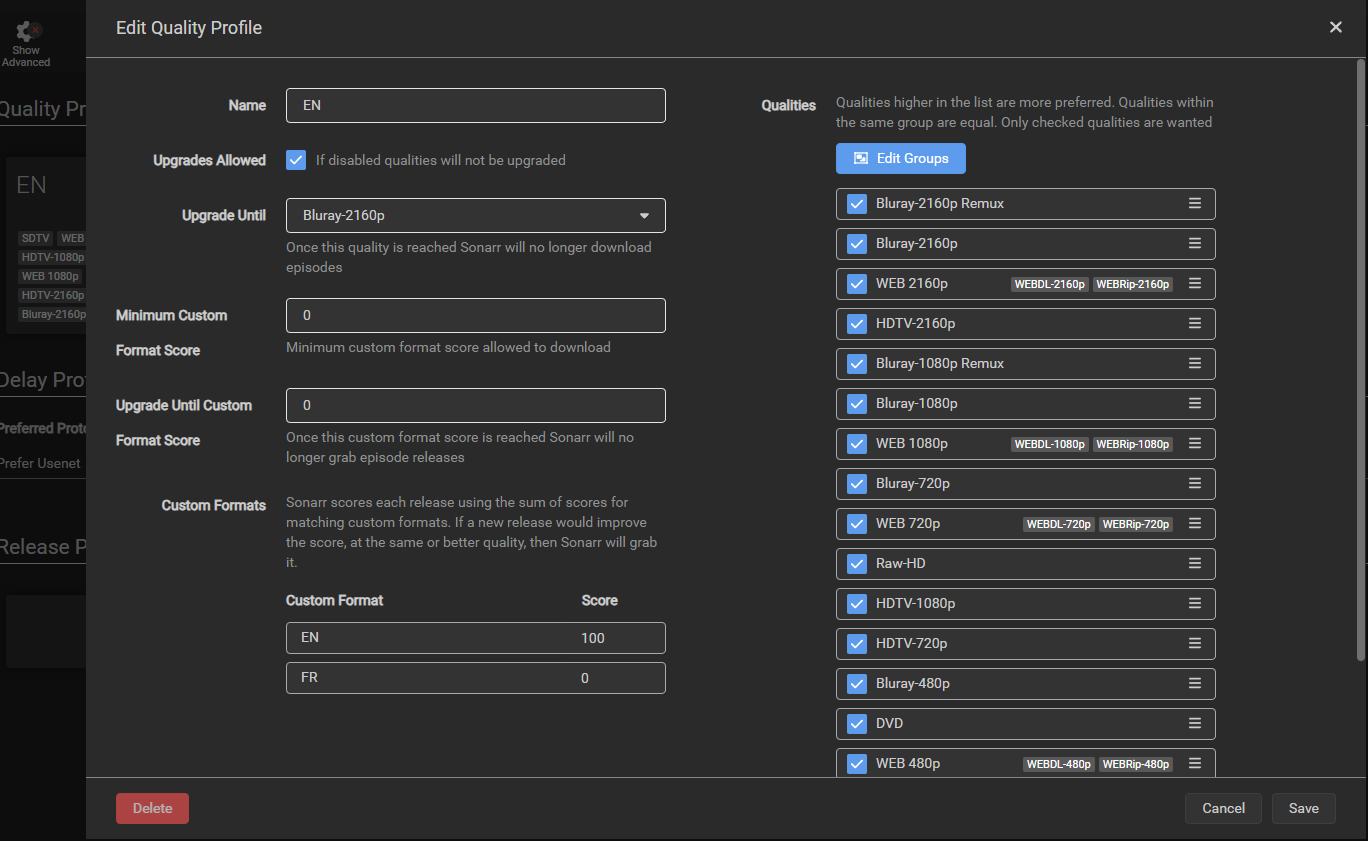The height and width of the screenshot is (841, 1368).
Task: Open the Upgrade Until dropdown
Action: click(475, 215)
